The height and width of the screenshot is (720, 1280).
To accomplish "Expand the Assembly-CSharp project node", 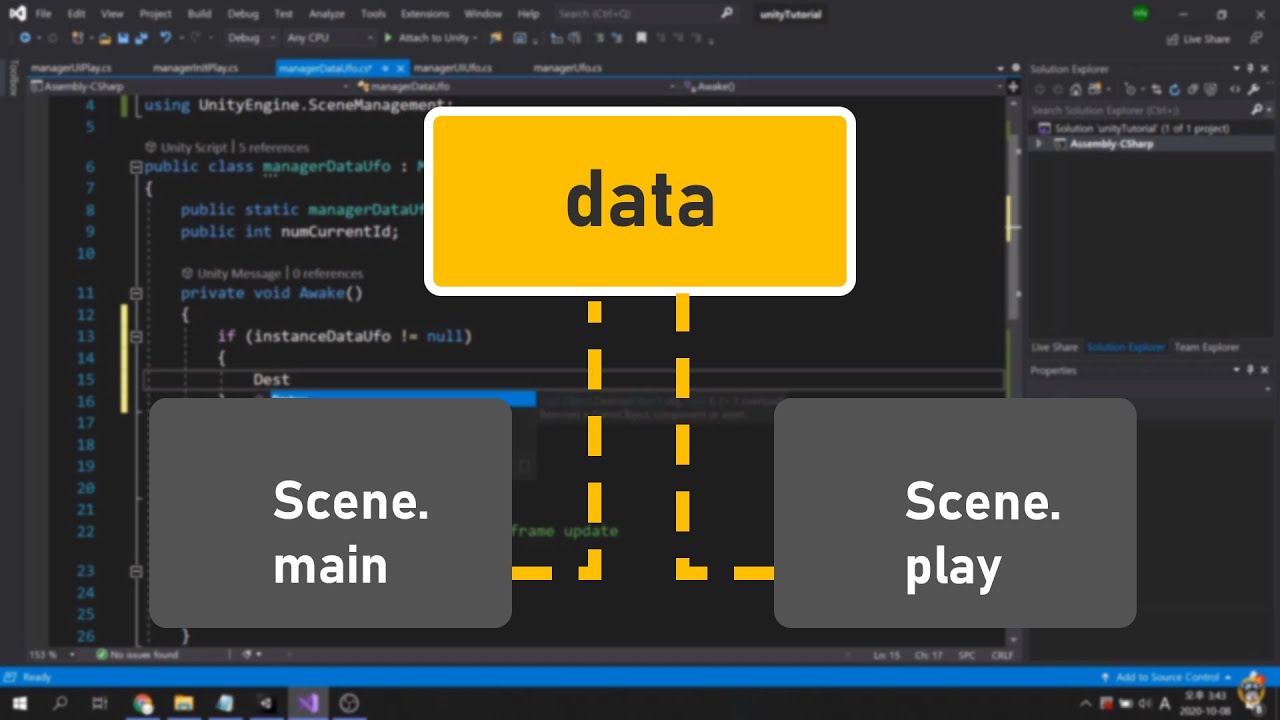I will click(x=1037, y=144).
